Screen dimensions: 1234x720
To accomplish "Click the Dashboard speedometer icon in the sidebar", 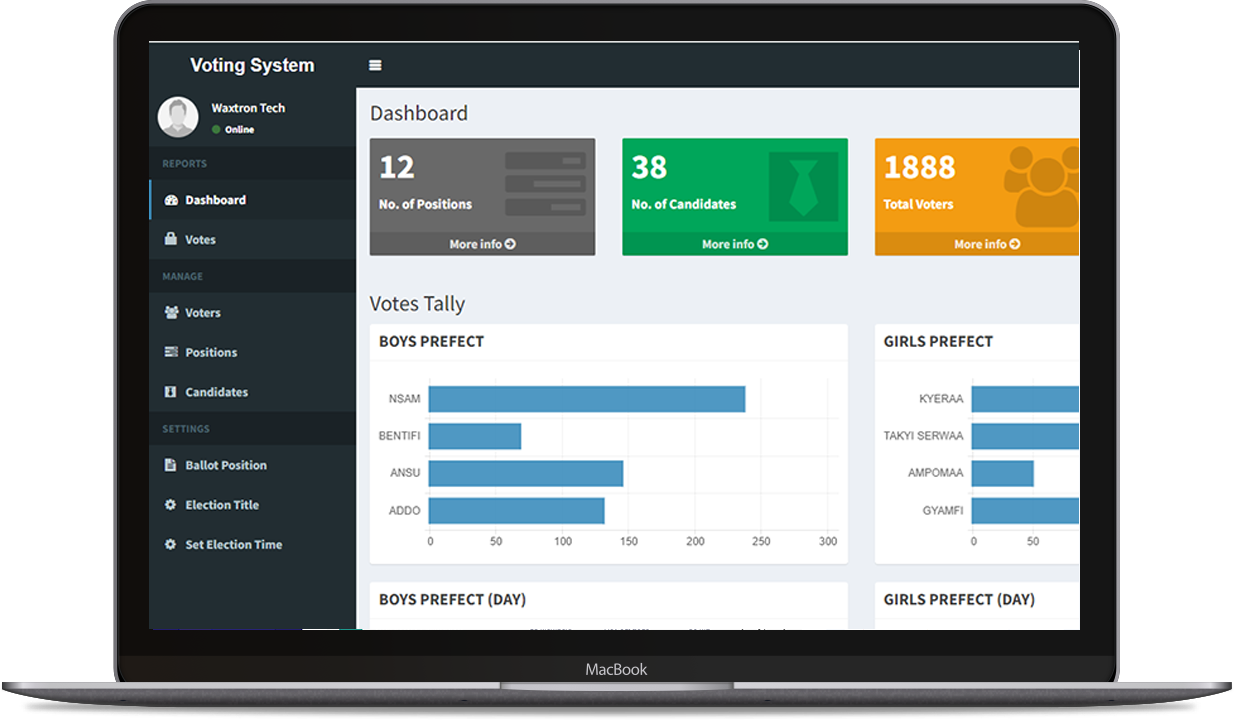I will pos(170,200).
